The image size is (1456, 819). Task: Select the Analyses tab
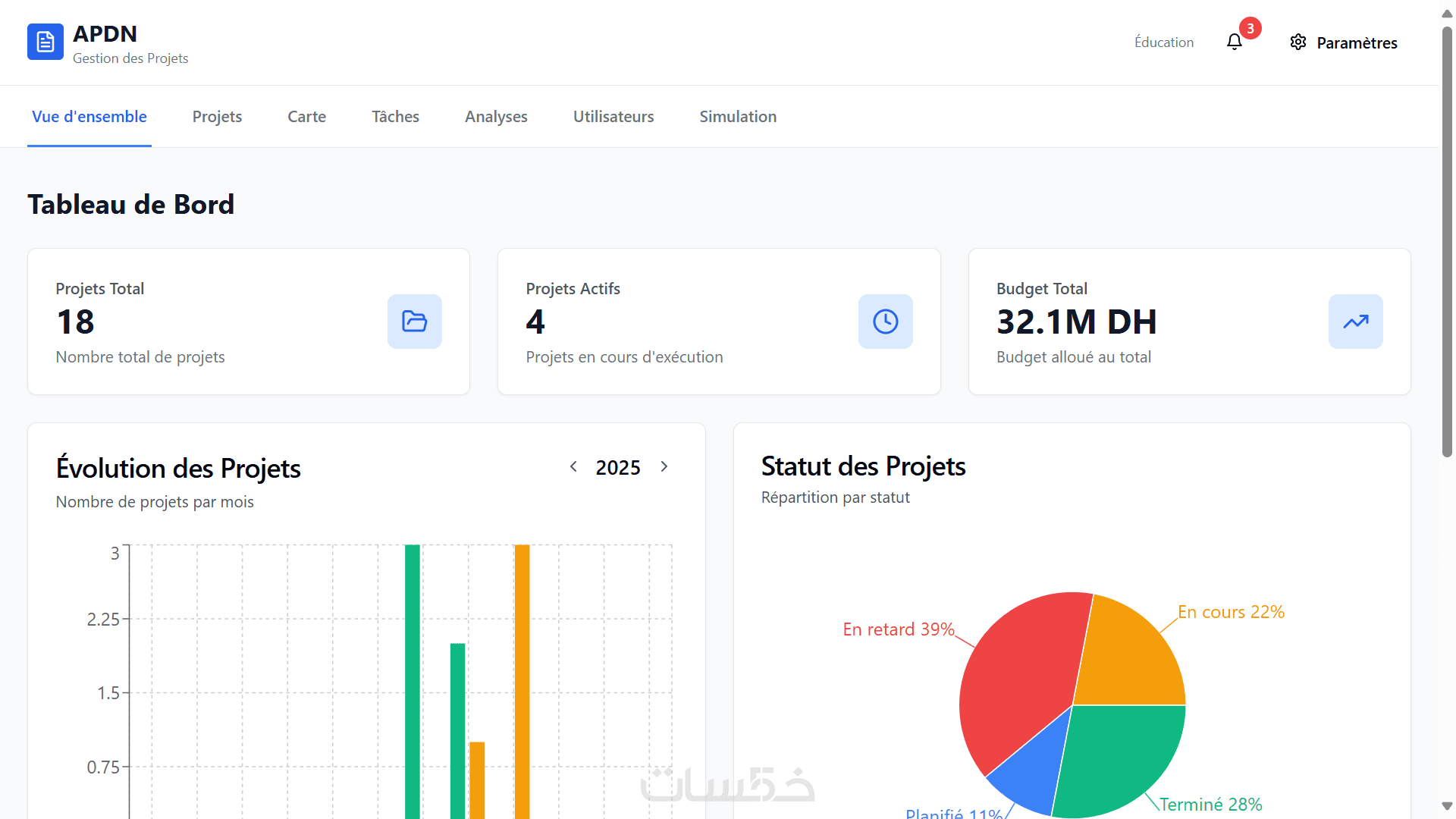coord(496,117)
